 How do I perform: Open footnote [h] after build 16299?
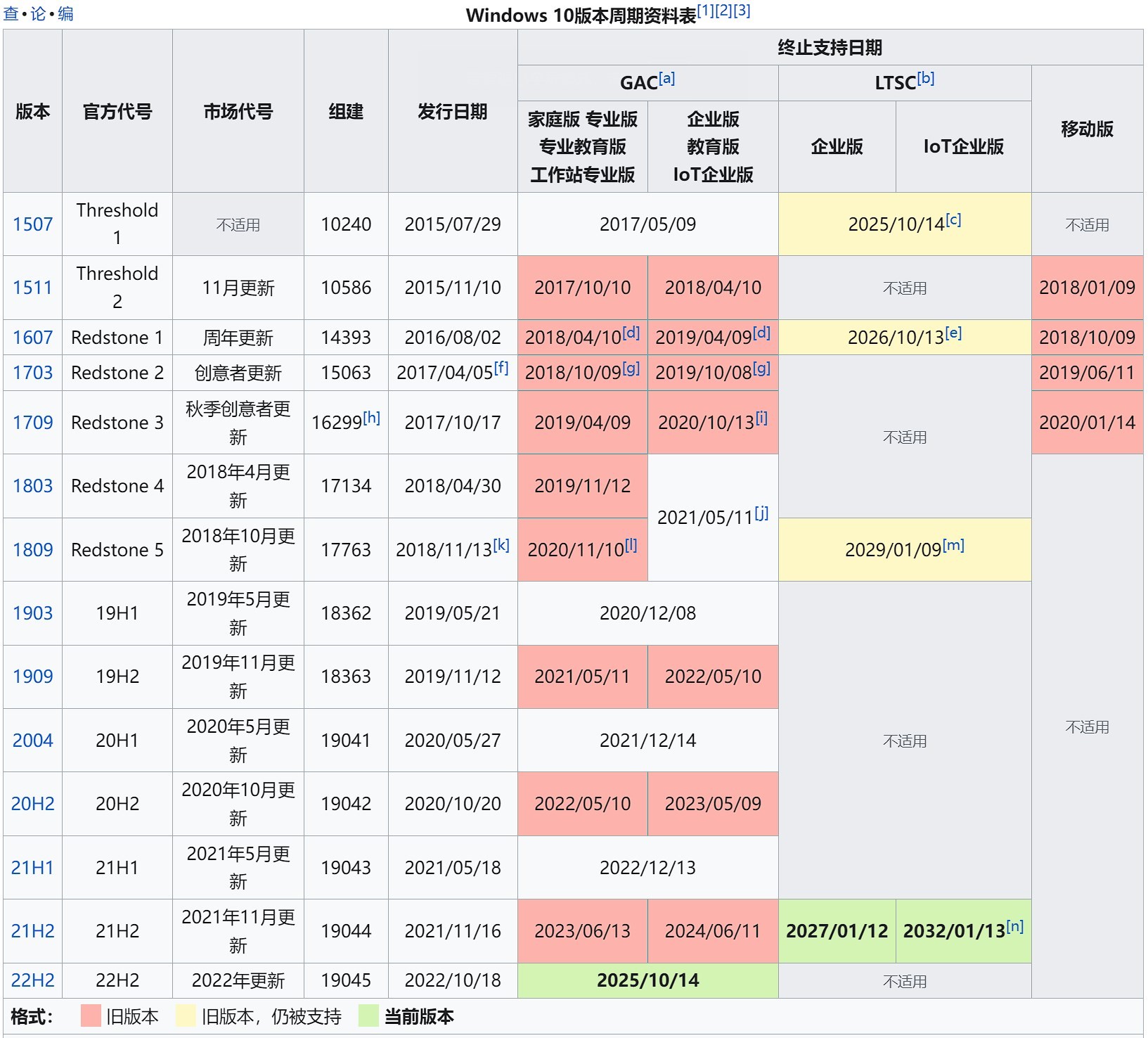[372, 418]
